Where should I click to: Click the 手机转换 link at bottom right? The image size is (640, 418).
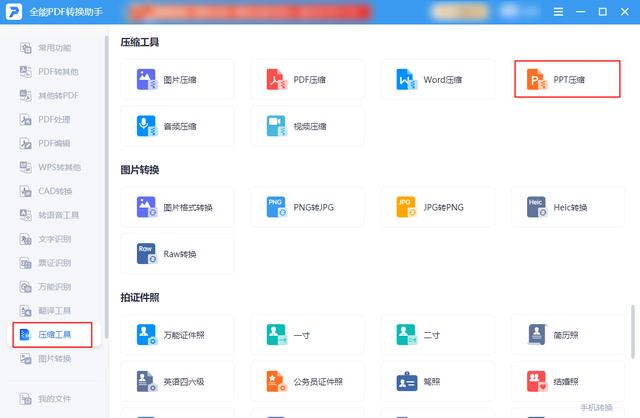click(x=596, y=407)
